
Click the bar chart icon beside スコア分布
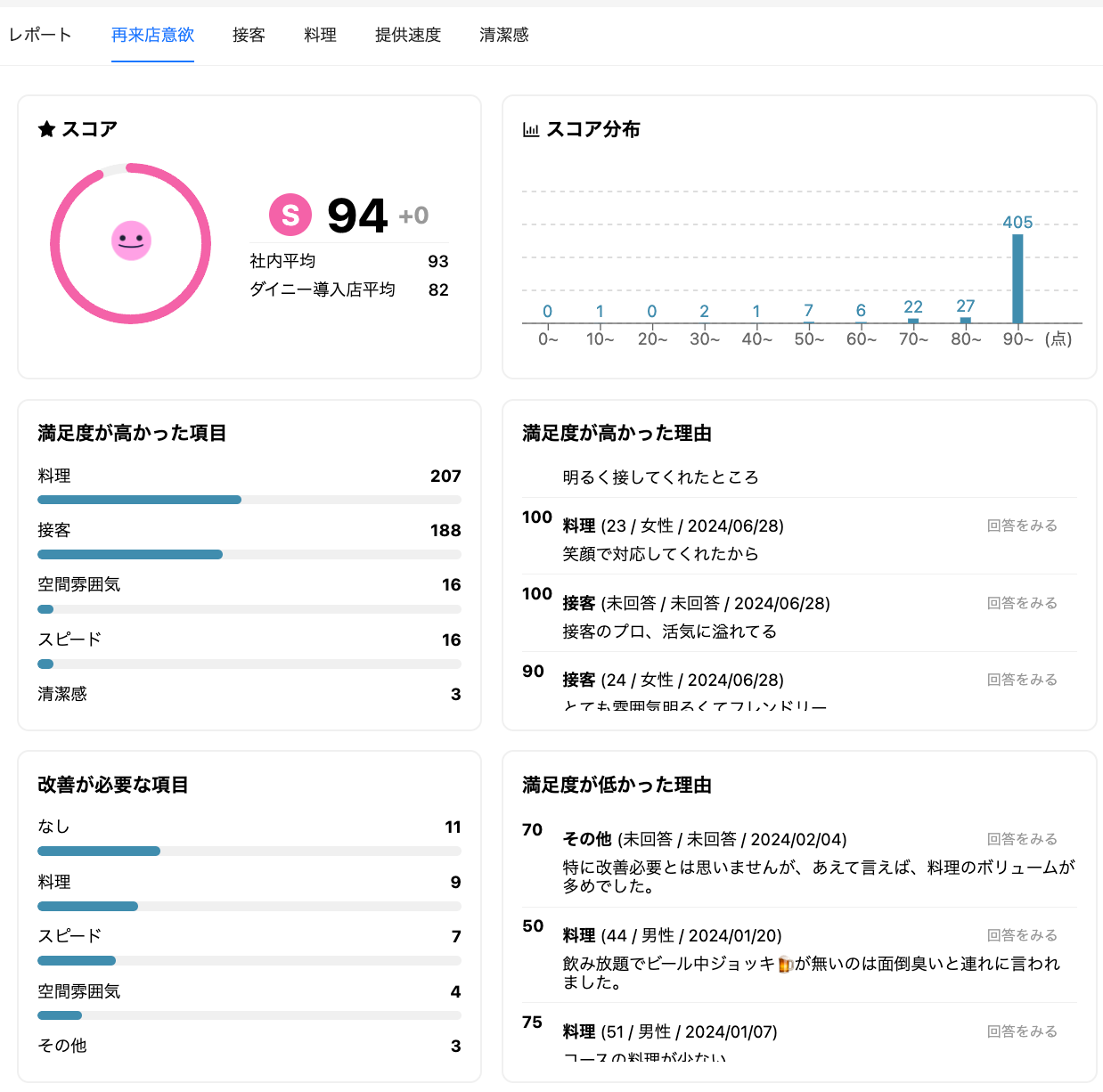[x=531, y=130]
